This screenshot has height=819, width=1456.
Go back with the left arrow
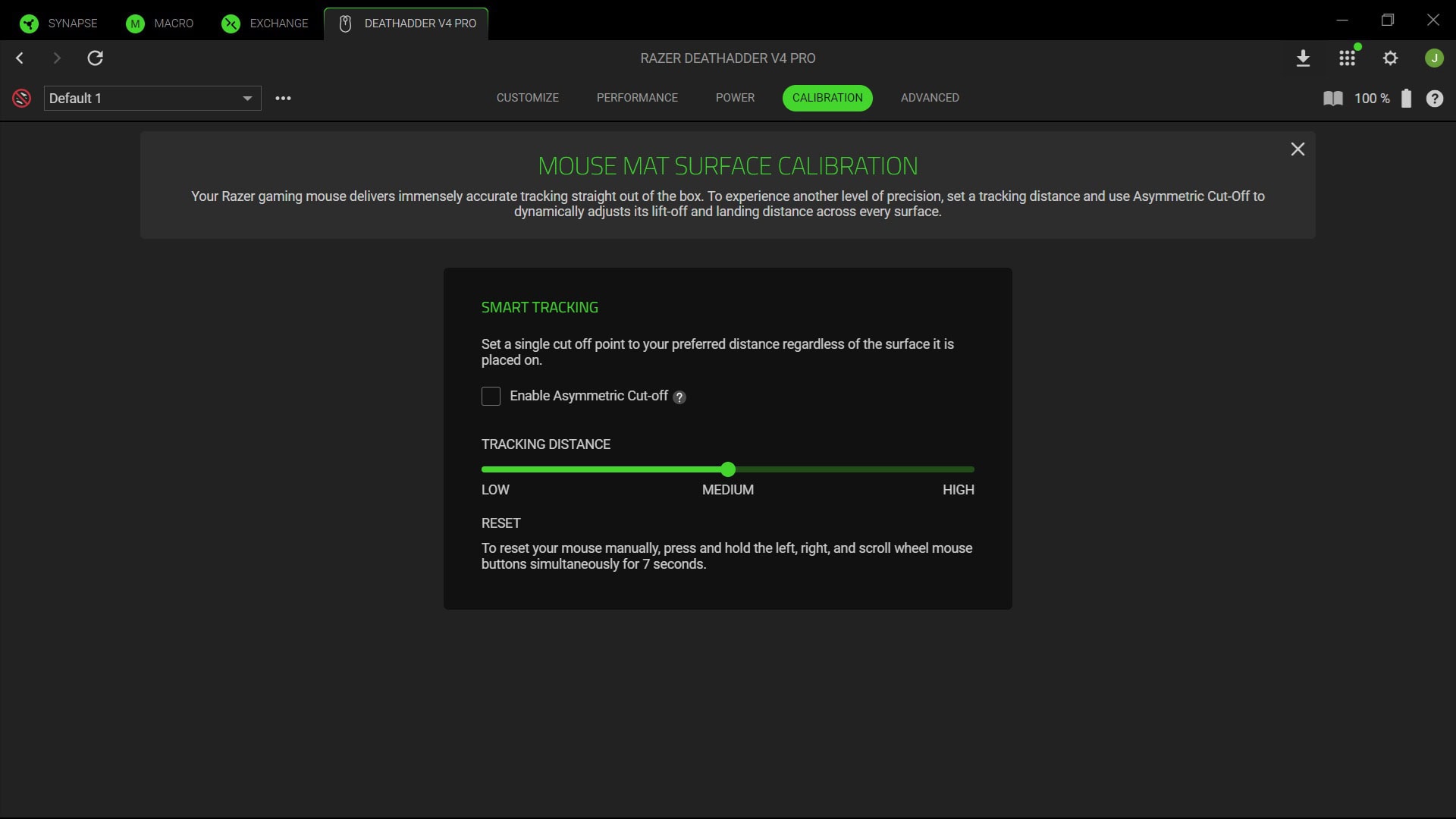click(20, 58)
